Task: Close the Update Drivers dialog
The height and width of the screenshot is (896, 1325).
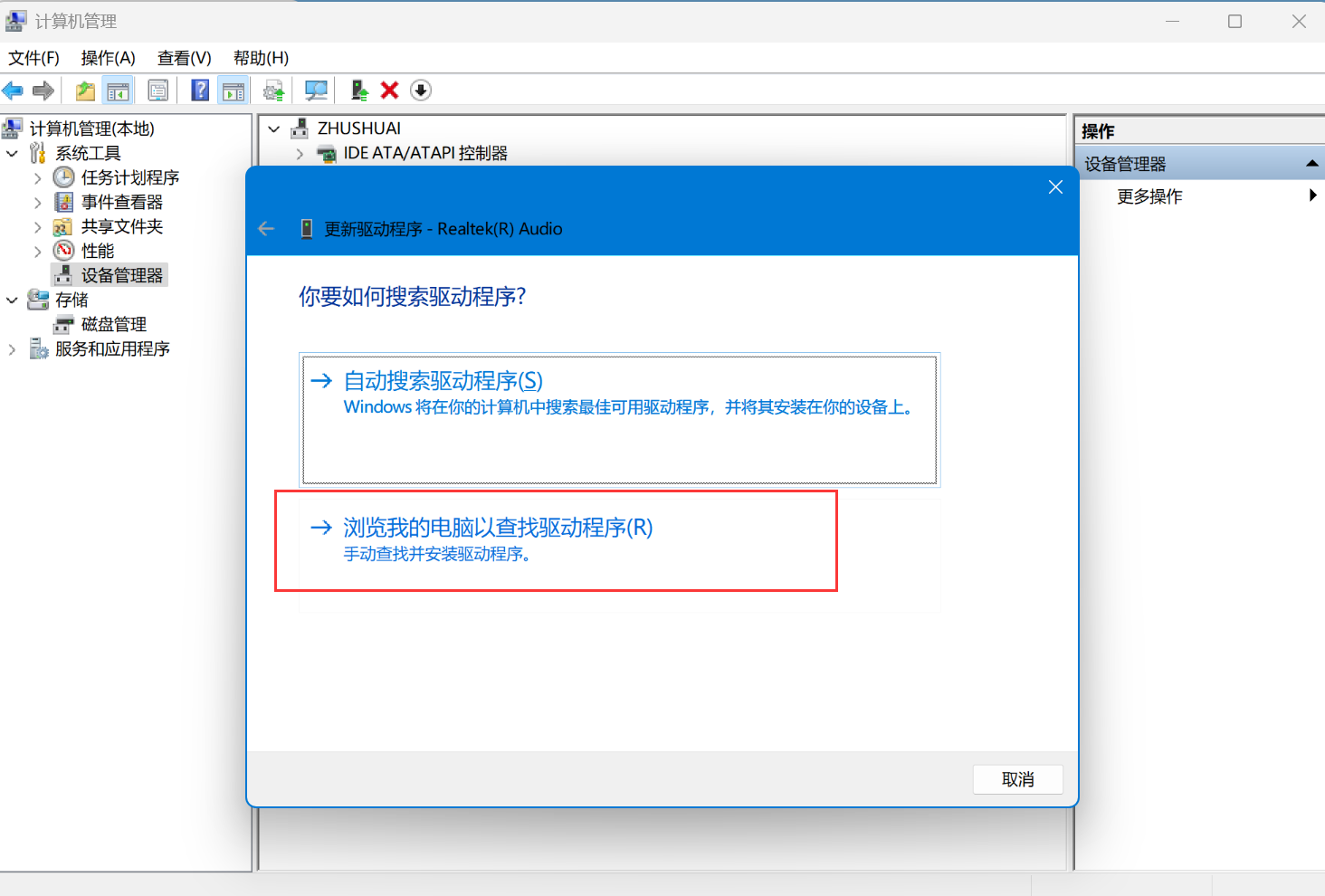Action: tap(1055, 187)
